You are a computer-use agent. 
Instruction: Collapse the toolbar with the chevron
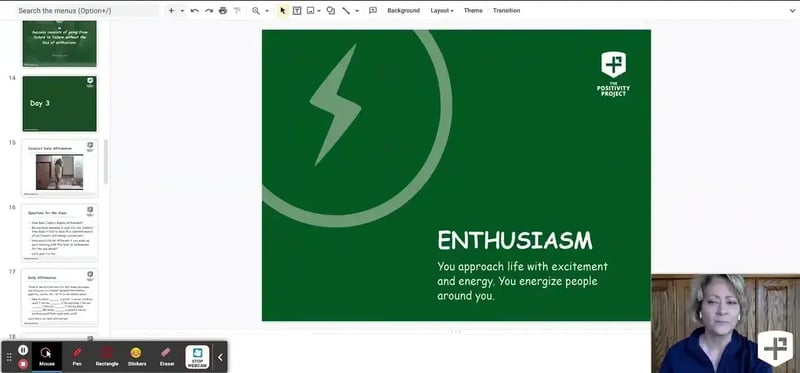coord(792,11)
